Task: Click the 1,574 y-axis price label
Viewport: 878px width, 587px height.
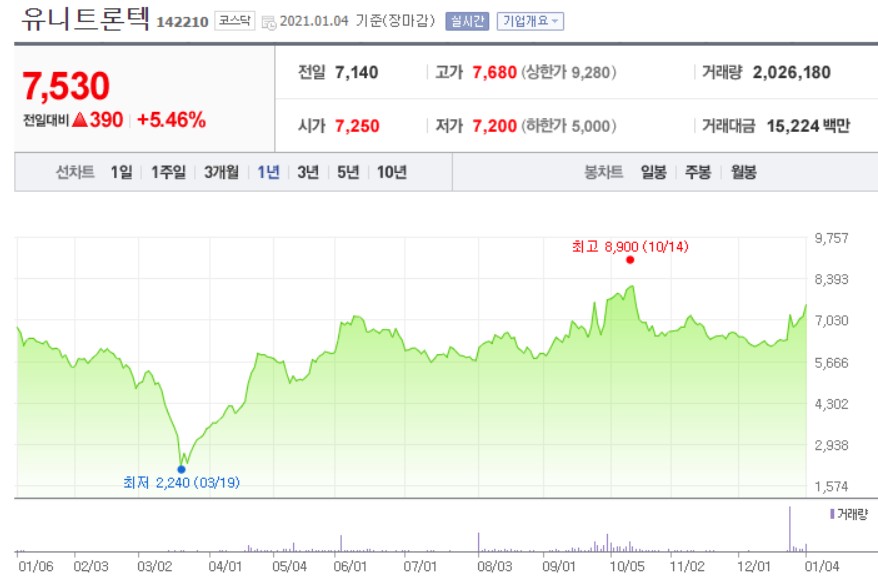Action: (x=832, y=487)
